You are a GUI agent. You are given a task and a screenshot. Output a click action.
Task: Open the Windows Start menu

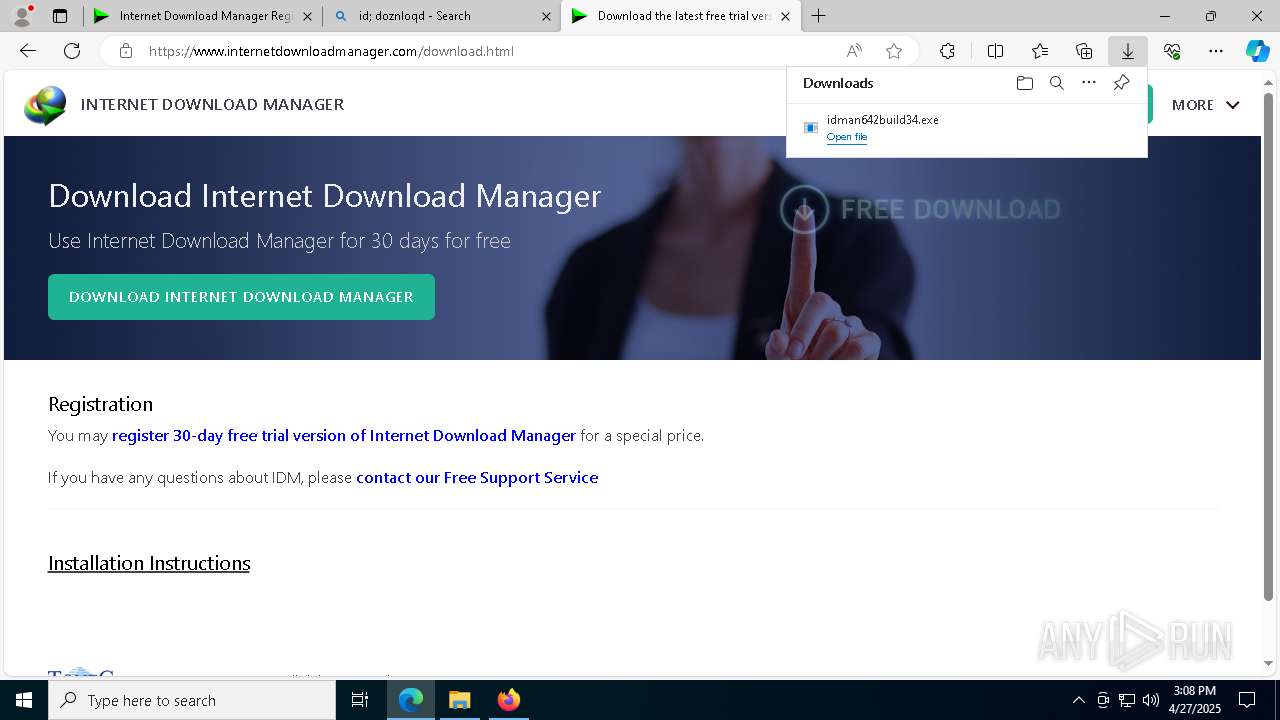coord(24,700)
